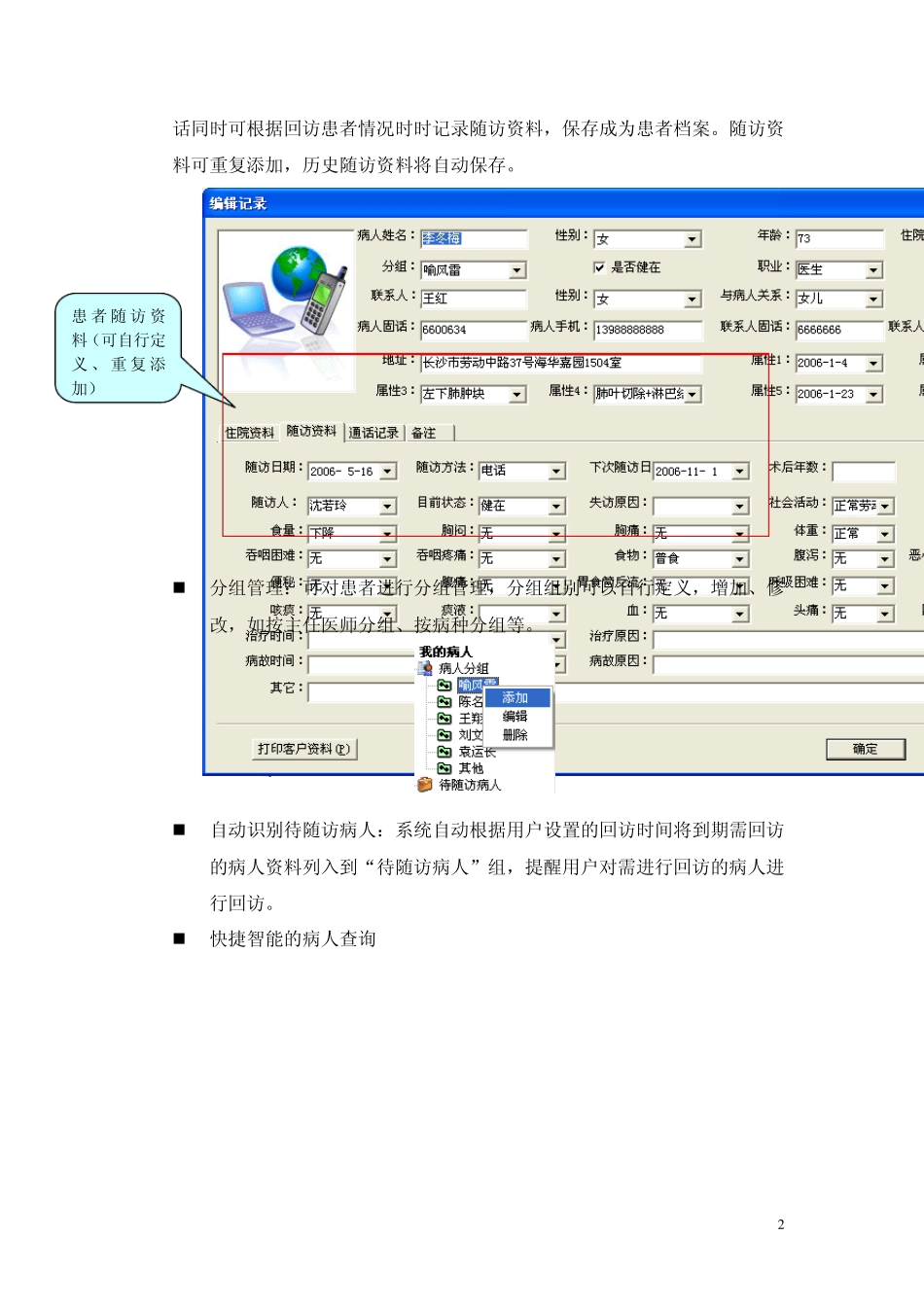
Task: Click the 待随访病人 box icon
Action: 425,784
